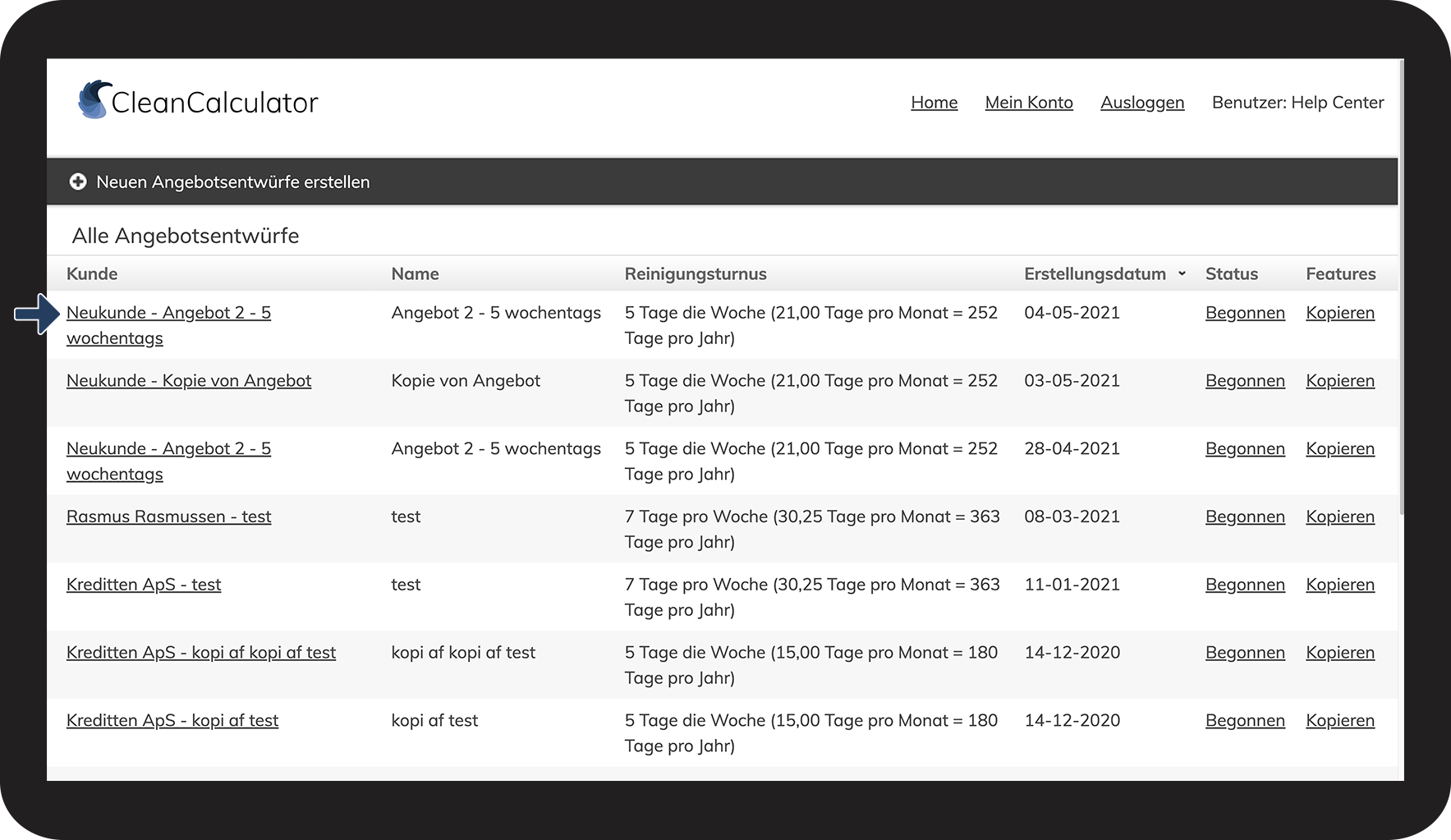1451x840 pixels.
Task: Go to Mein Konto
Action: coord(1028,103)
